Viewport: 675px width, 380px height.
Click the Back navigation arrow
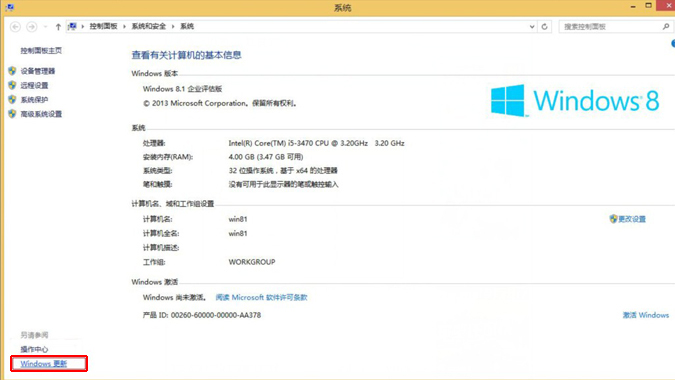pyautogui.click(x=15, y=27)
